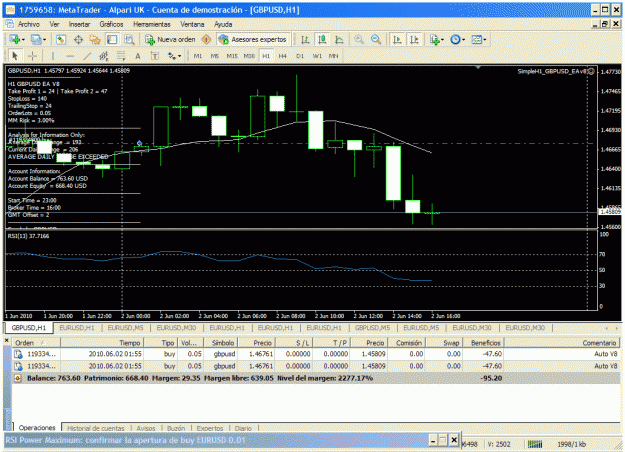Open the Historial de cuentas tab
625x452 pixels.
click(x=96, y=428)
